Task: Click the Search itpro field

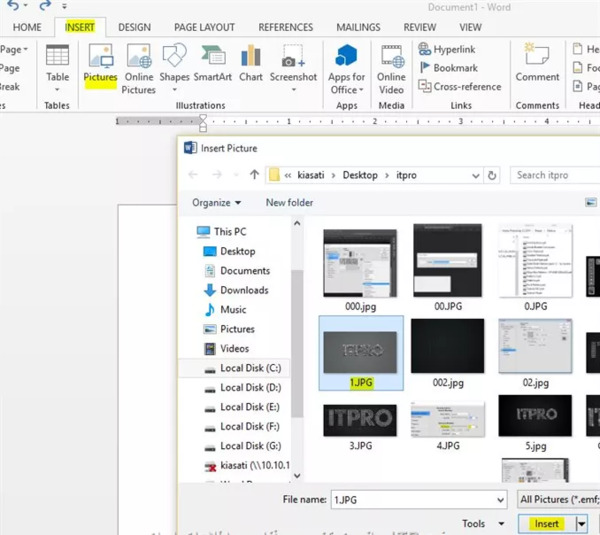Action: 555,175
